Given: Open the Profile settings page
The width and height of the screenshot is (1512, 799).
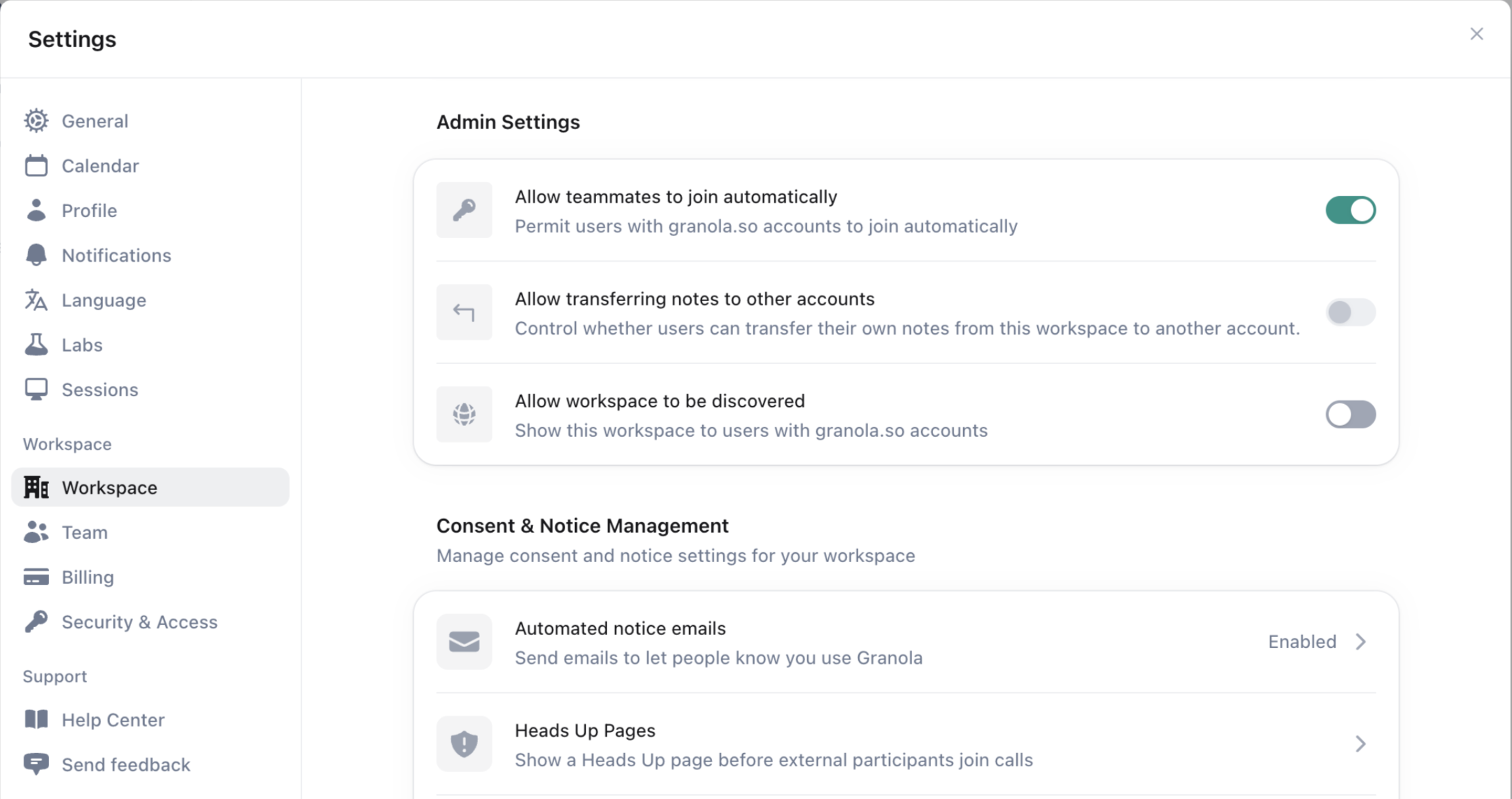Looking at the screenshot, I should point(89,211).
